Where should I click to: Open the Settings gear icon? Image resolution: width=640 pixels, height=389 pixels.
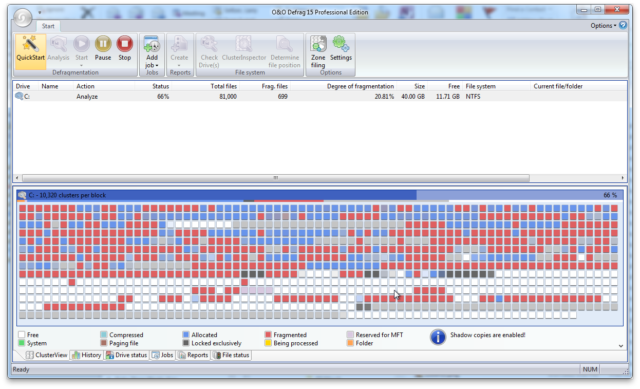[x=340, y=44]
